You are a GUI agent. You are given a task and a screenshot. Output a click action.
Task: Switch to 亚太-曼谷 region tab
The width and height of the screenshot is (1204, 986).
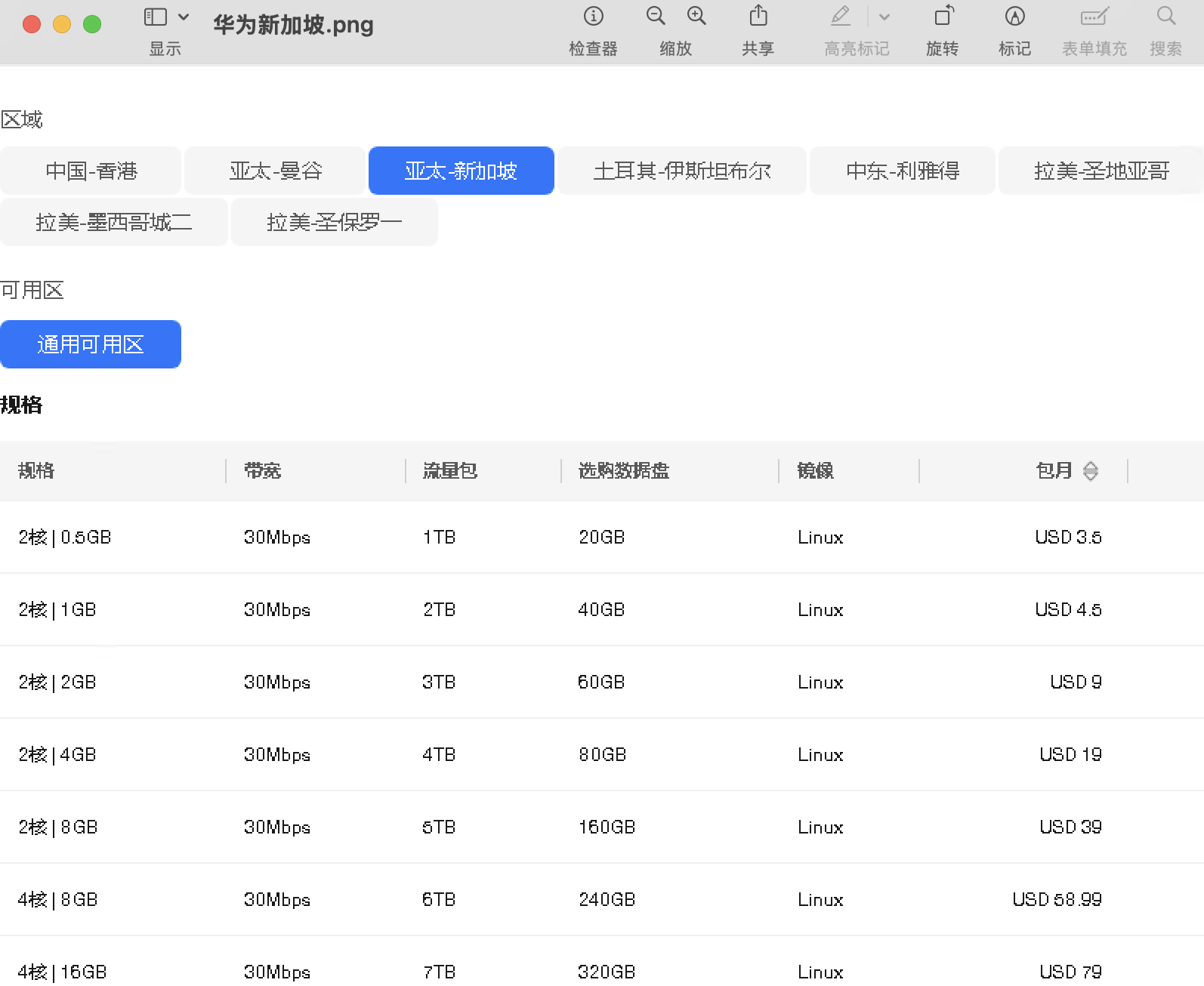click(x=276, y=171)
